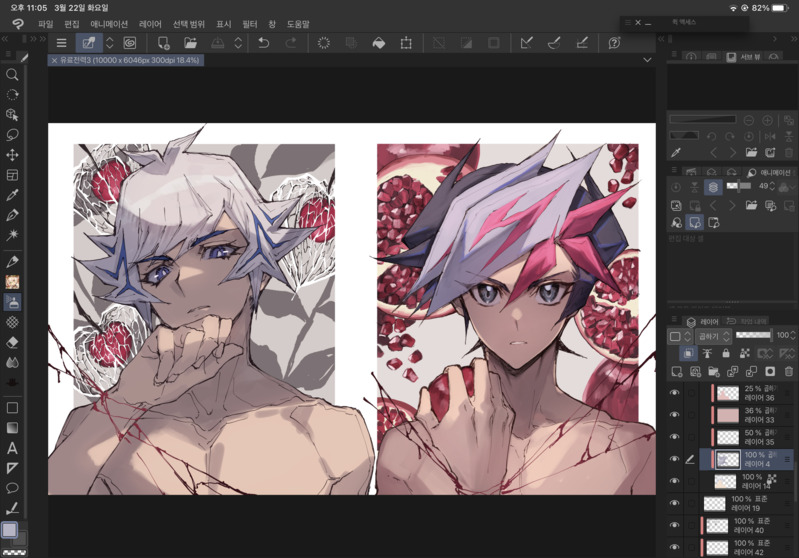The height and width of the screenshot is (558, 799).
Task: Hide layer 레이어 33
Action: click(x=675, y=415)
